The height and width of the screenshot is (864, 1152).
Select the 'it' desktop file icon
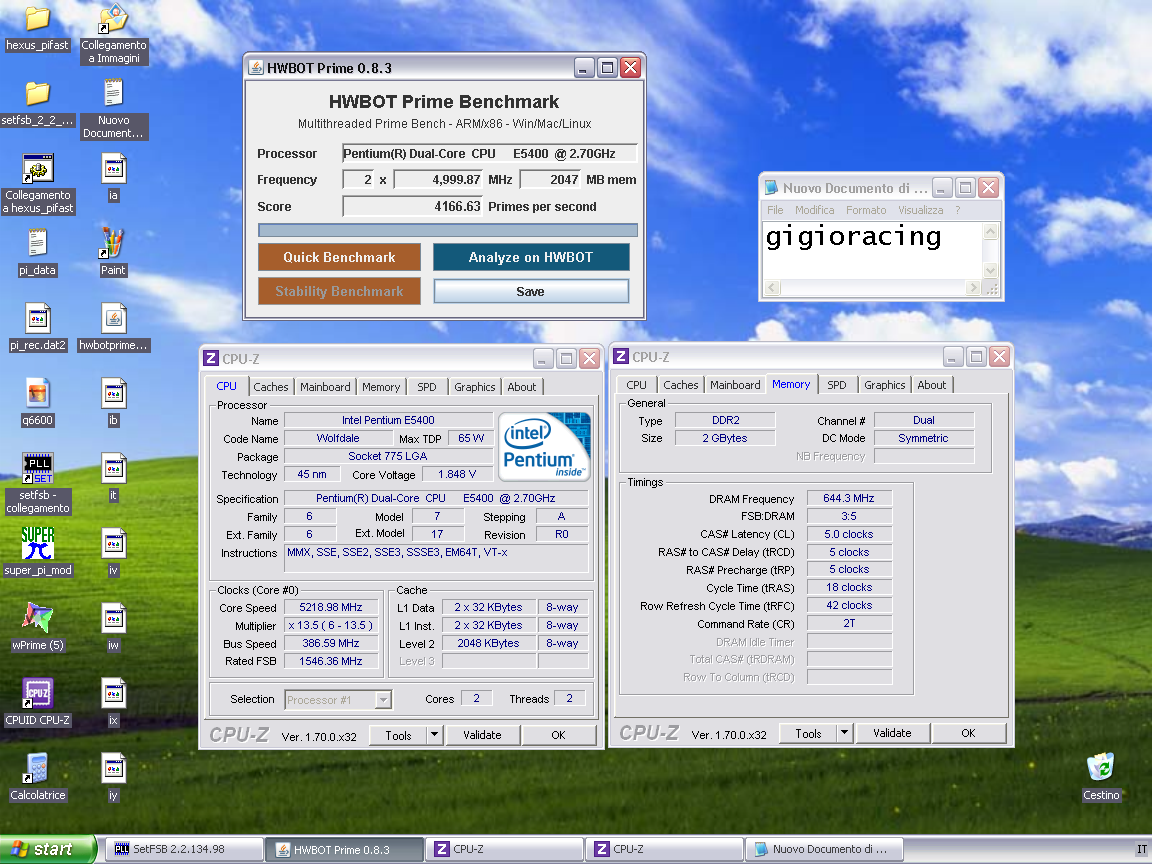(113, 469)
